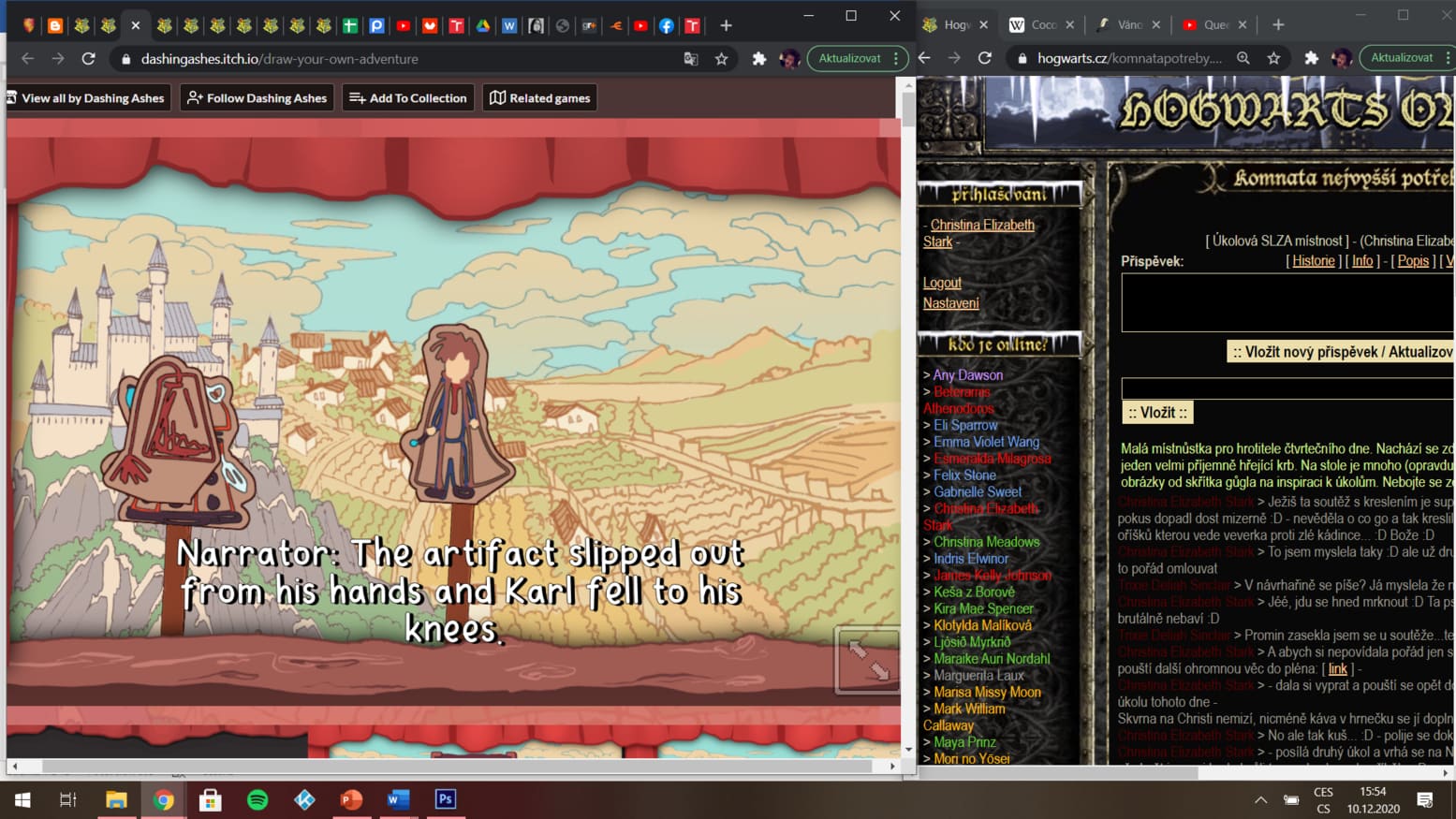
Task: Show hidden system tray icons
Action: coord(1260,799)
